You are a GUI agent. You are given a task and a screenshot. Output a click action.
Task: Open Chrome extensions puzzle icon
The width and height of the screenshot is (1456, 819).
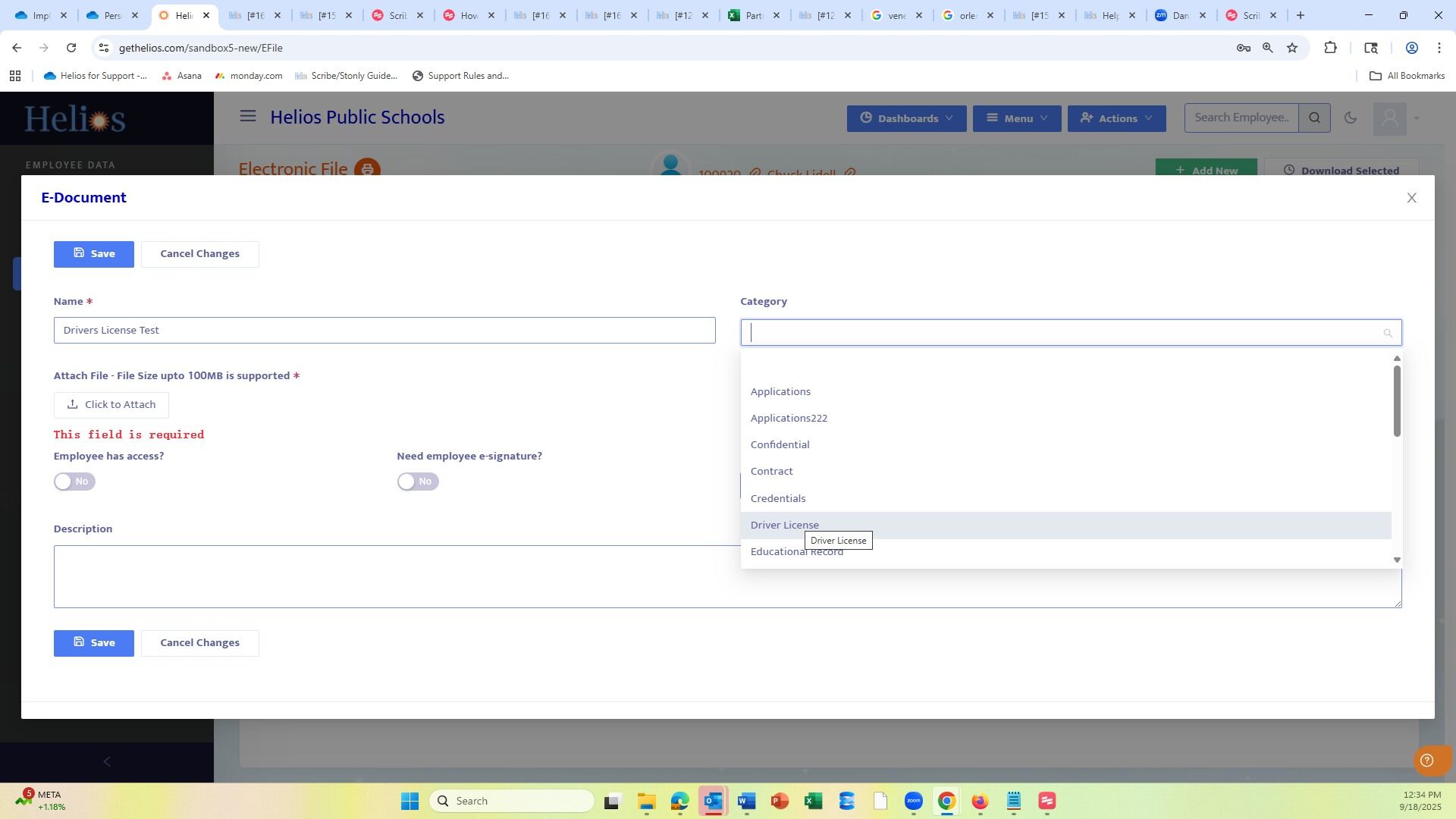click(x=1330, y=48)
